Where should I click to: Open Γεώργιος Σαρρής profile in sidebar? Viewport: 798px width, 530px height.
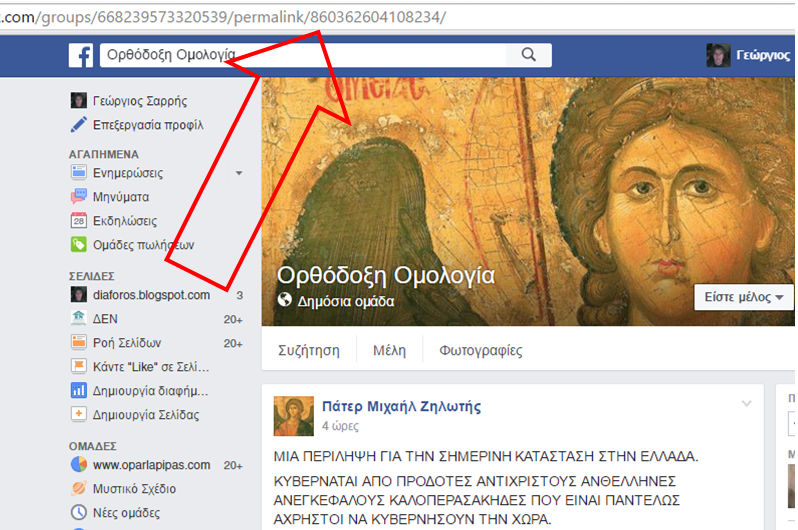pos(140,101)
